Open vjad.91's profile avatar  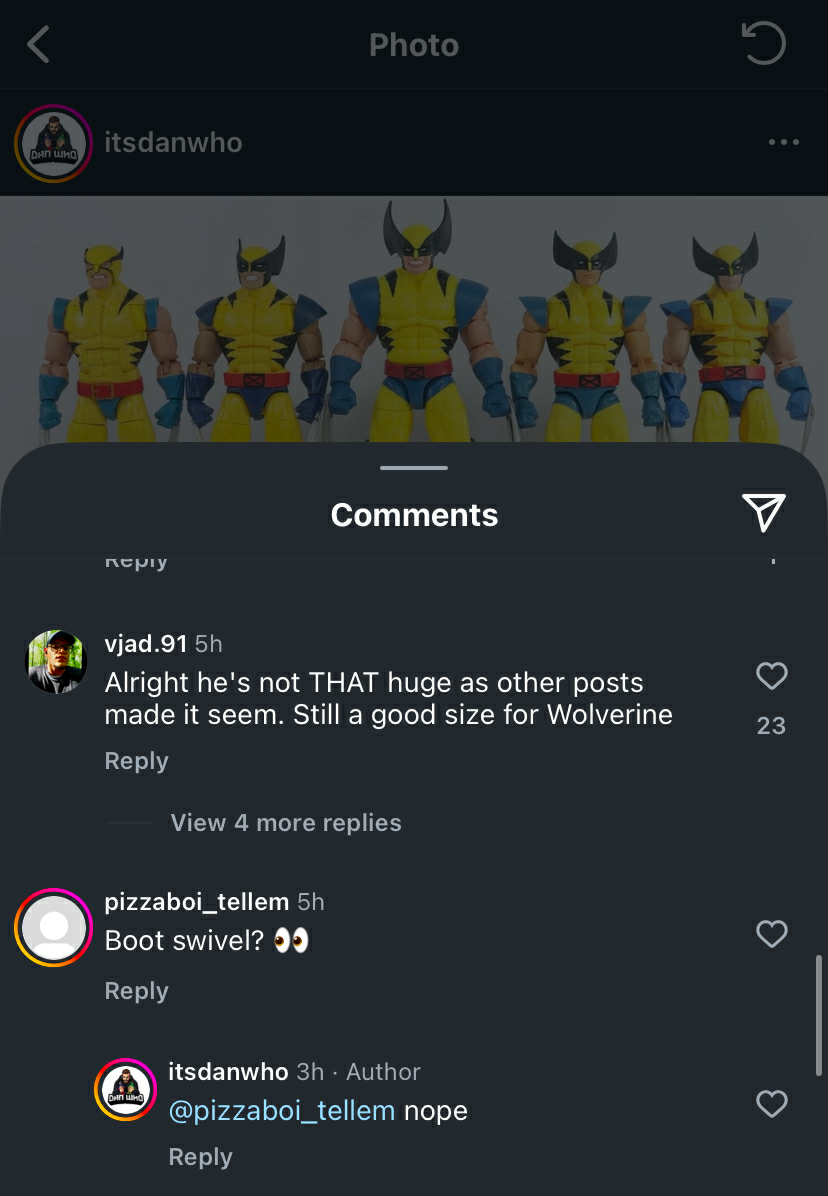[55, 662]
